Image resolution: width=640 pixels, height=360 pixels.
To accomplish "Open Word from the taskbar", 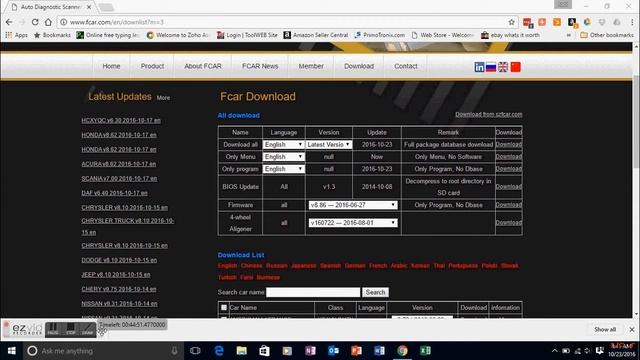I will point(379,351).
